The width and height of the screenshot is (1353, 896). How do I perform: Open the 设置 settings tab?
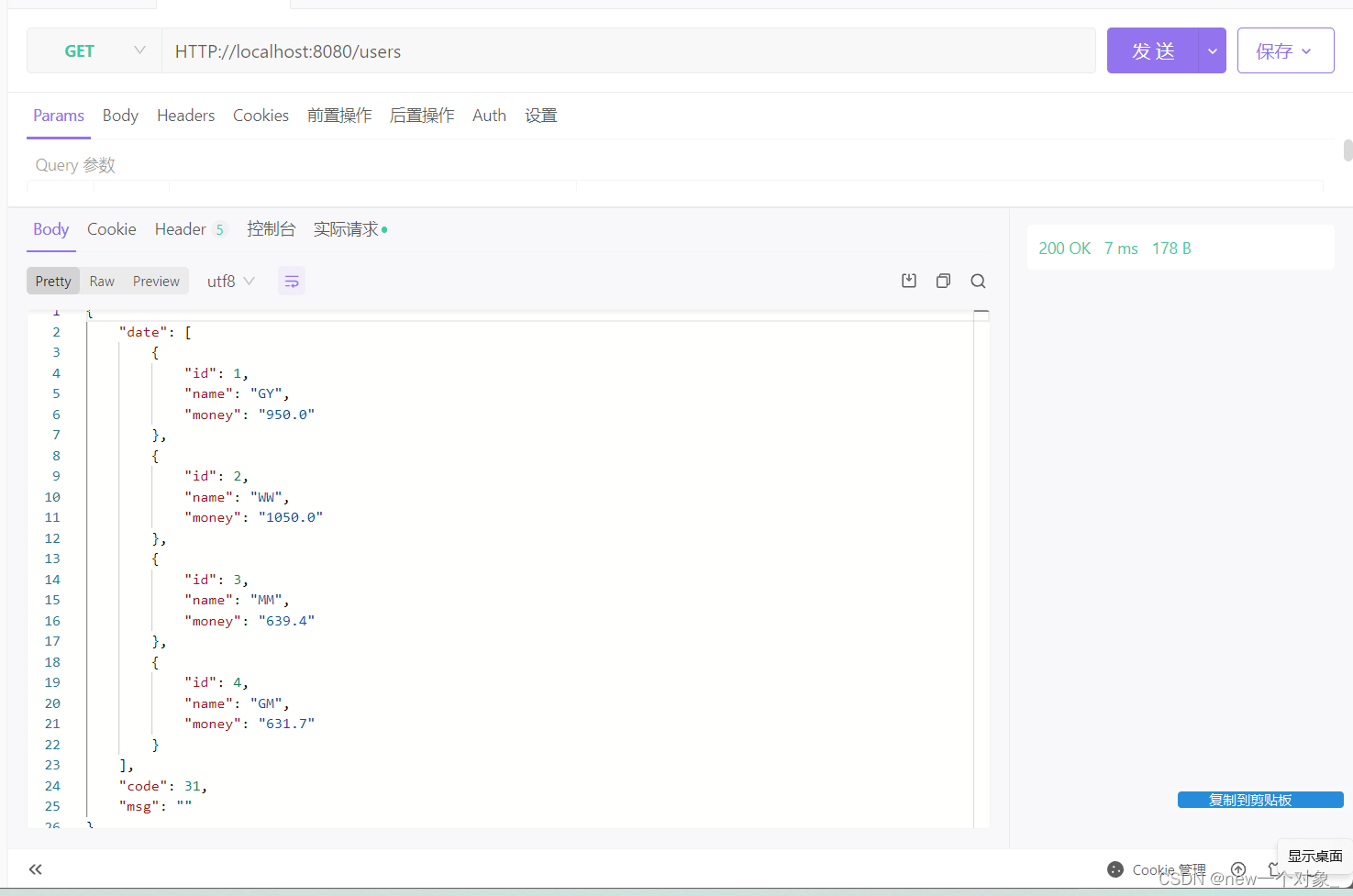[x=541, y=116]
